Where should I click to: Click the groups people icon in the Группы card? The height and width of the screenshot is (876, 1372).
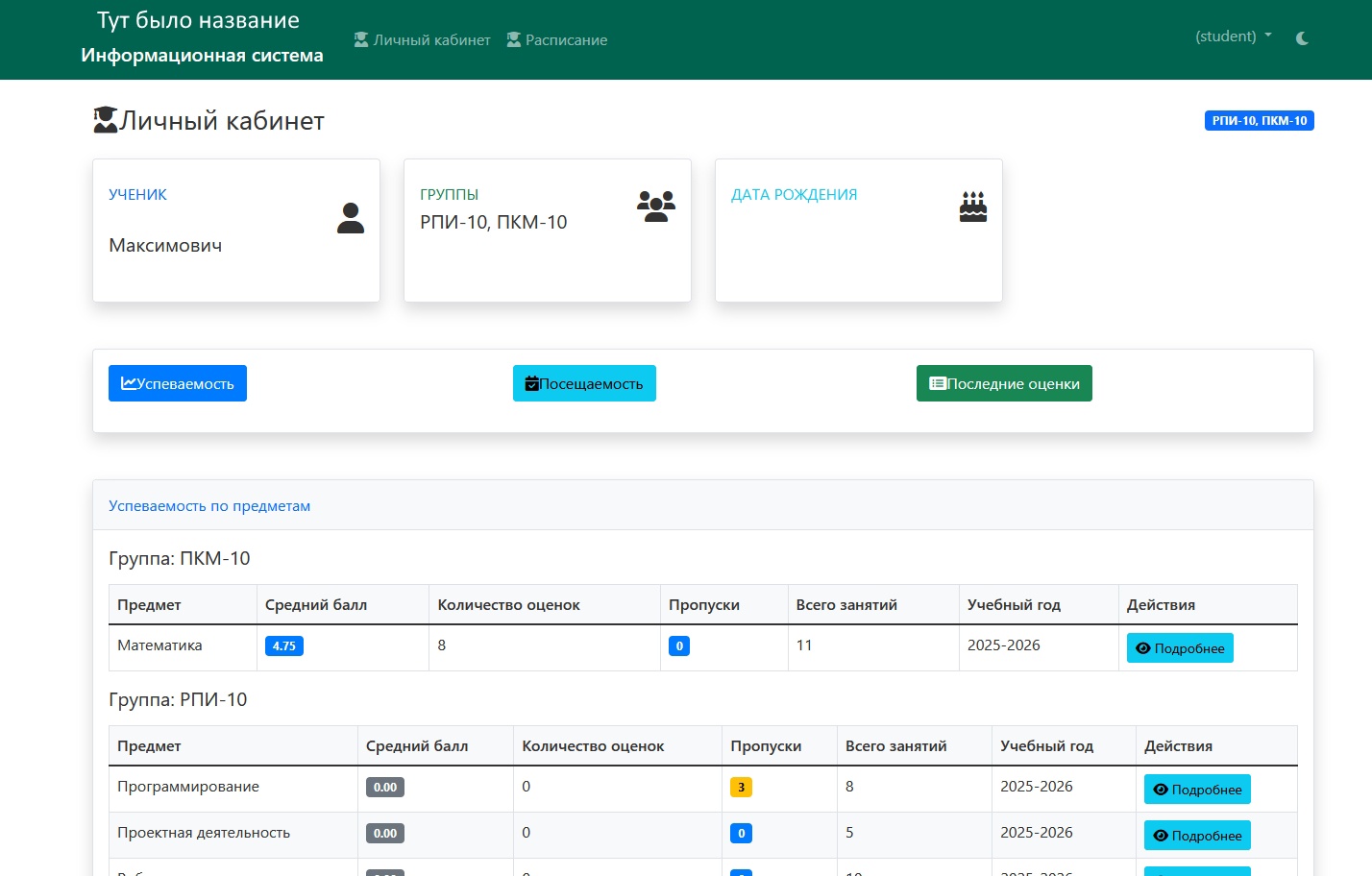coord(656,207)
